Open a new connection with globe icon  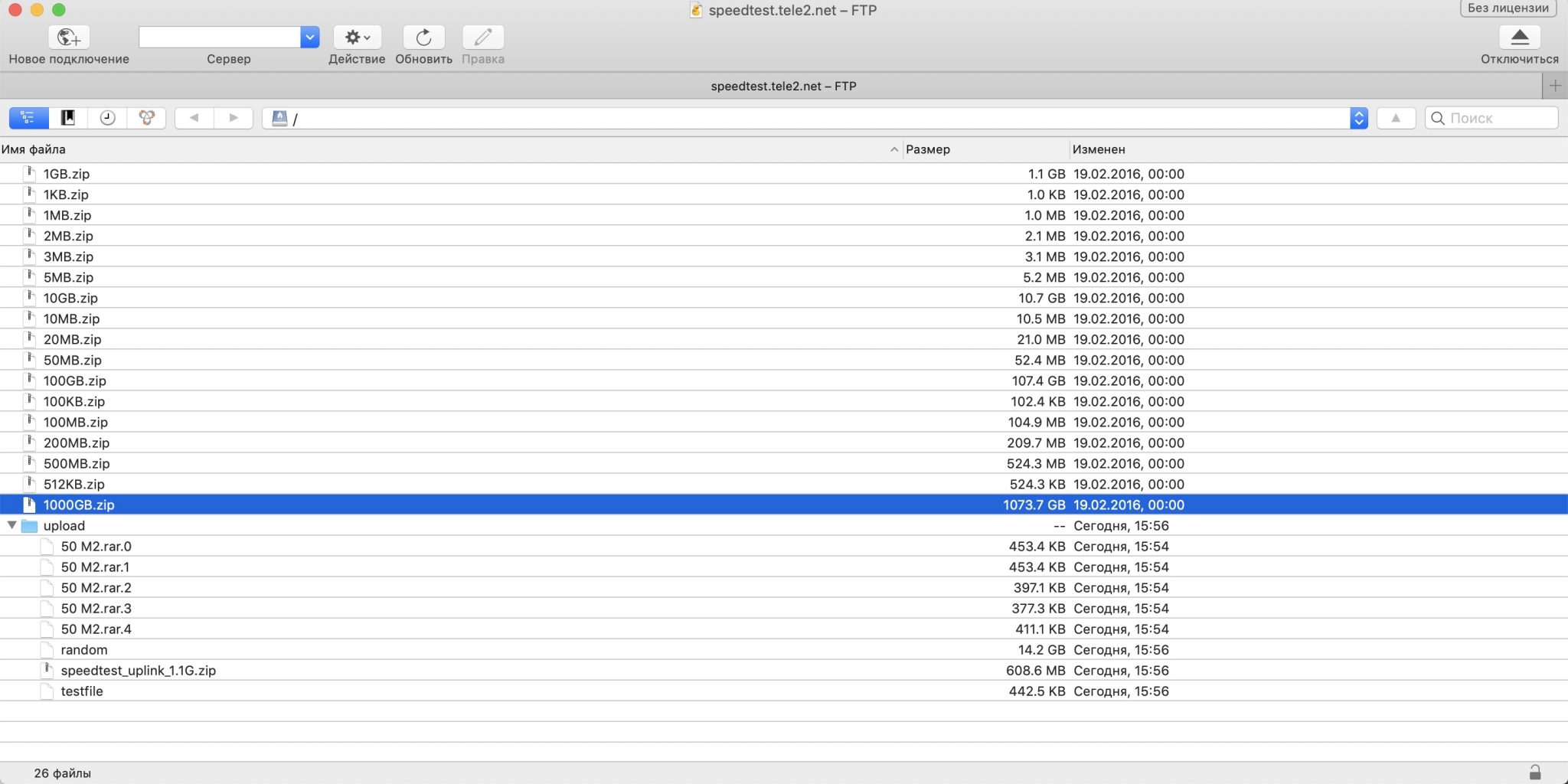(69, 37)
